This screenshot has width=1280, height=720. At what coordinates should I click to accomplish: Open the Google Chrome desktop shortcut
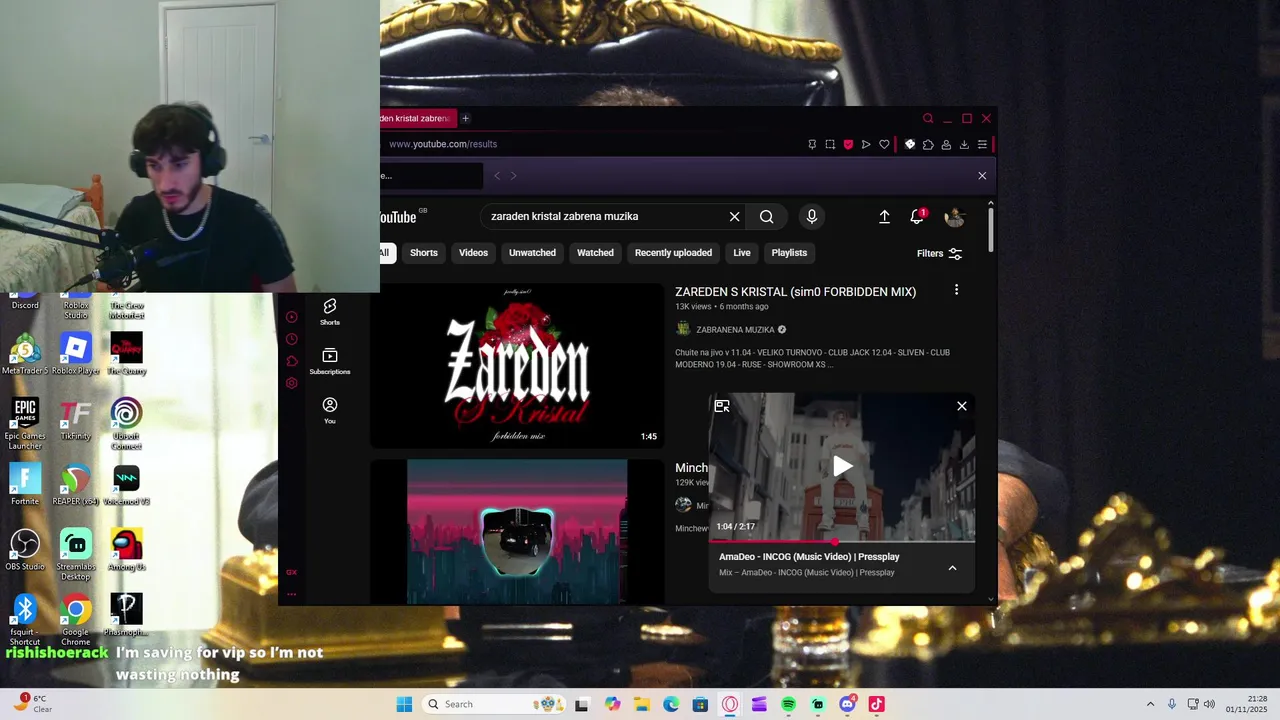[x=75, y=621]
